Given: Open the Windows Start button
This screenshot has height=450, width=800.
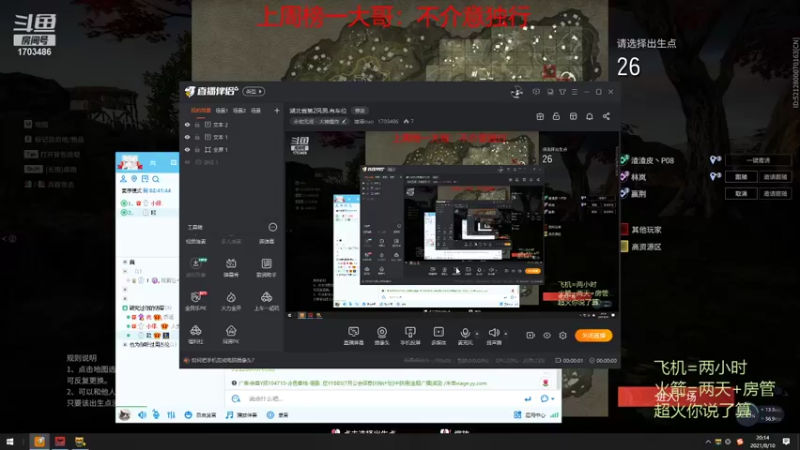Looking at the screenshot, I should (10, 441).
